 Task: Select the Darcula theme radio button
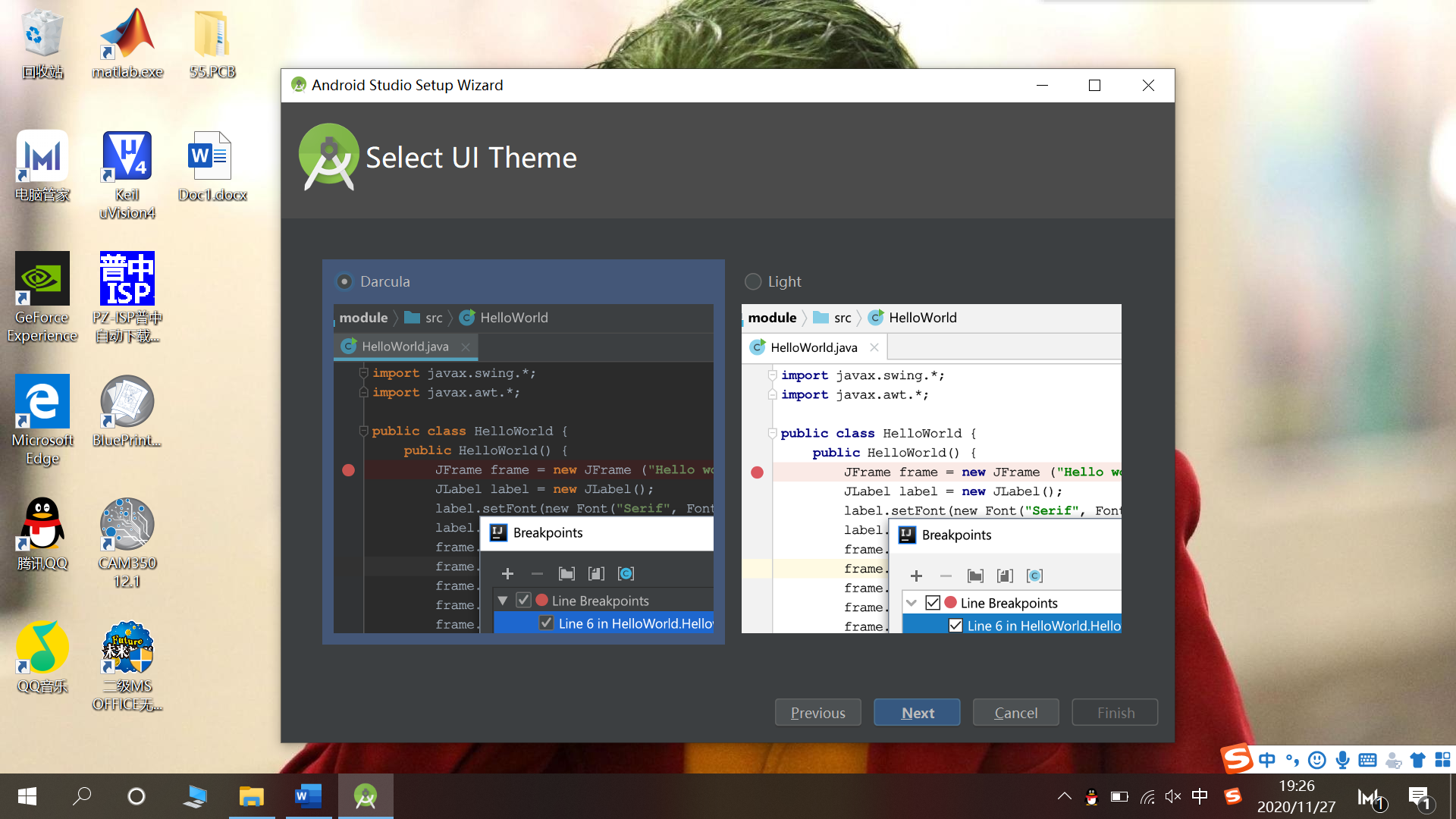344,281
